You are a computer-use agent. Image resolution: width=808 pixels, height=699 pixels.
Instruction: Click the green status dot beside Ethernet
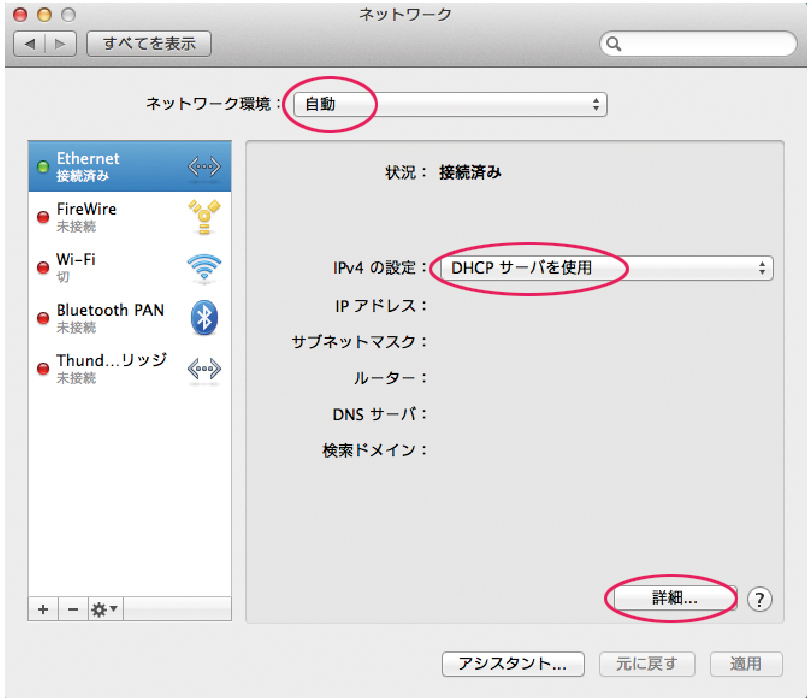pyautogui.click(x=43, y=167)
